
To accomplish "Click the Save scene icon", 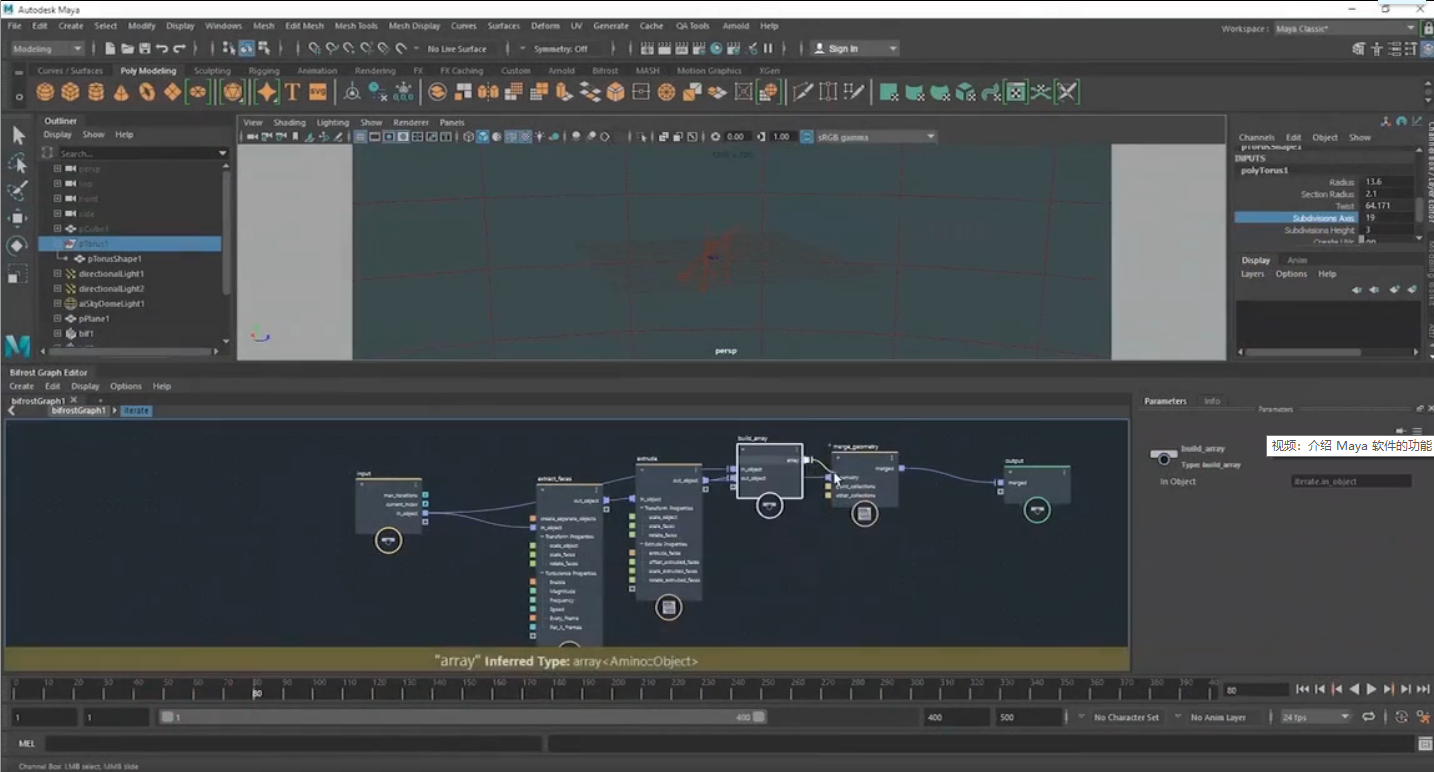I will (x=145, y=48).
